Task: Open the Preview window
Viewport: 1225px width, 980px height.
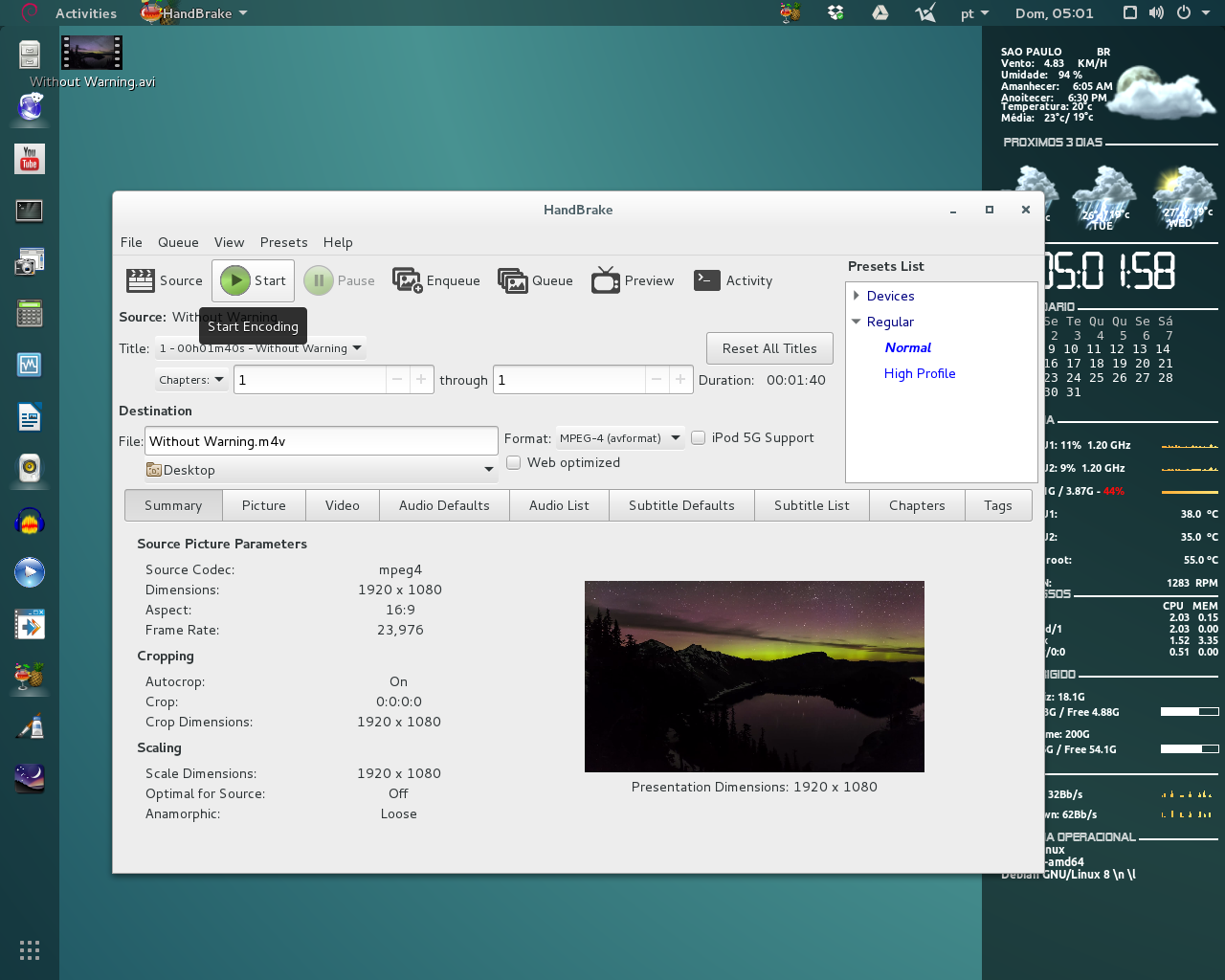Action: tap(633, 280)
